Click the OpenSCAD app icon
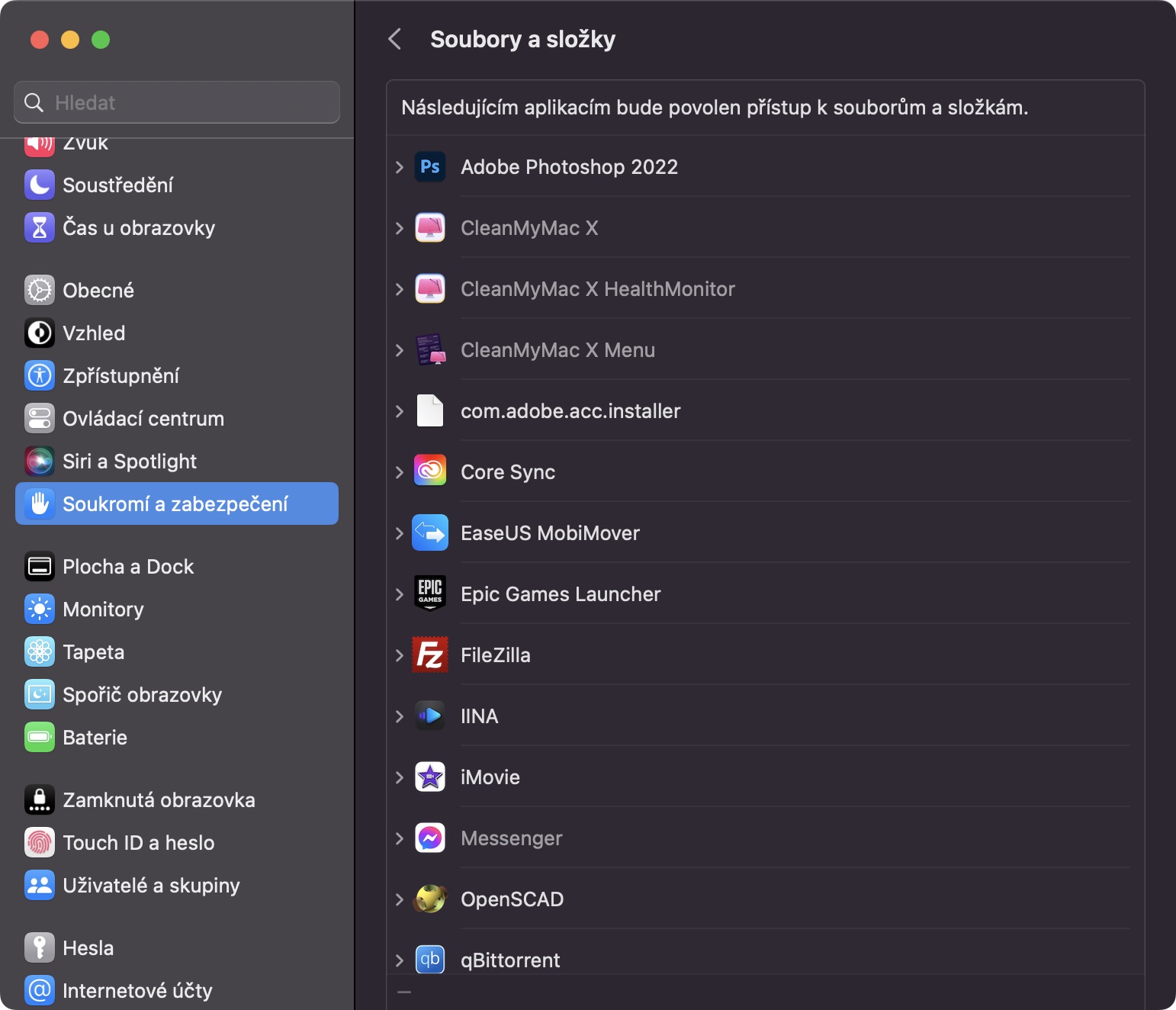1176x1010 pixels. (430, 899)
